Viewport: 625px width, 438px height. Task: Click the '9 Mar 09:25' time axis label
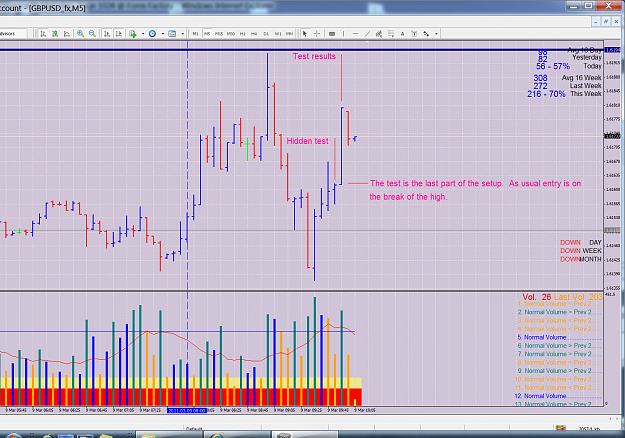coord(312,410)
